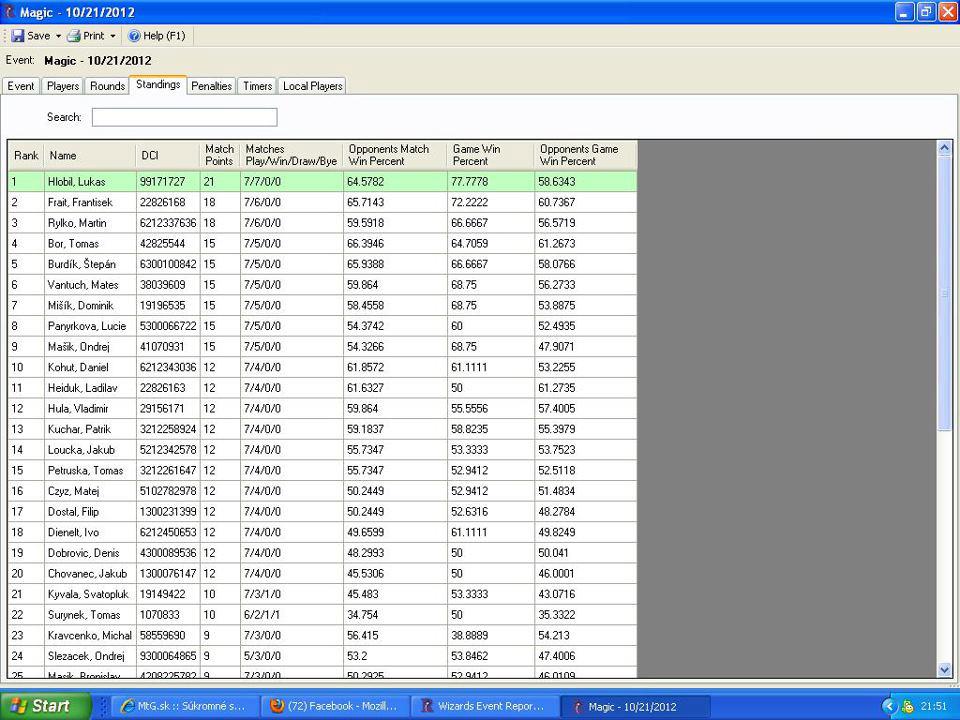The width and height of the screenshot is (960, 720).
Task: Switch to the Players tab
Action: click(63, 86)
